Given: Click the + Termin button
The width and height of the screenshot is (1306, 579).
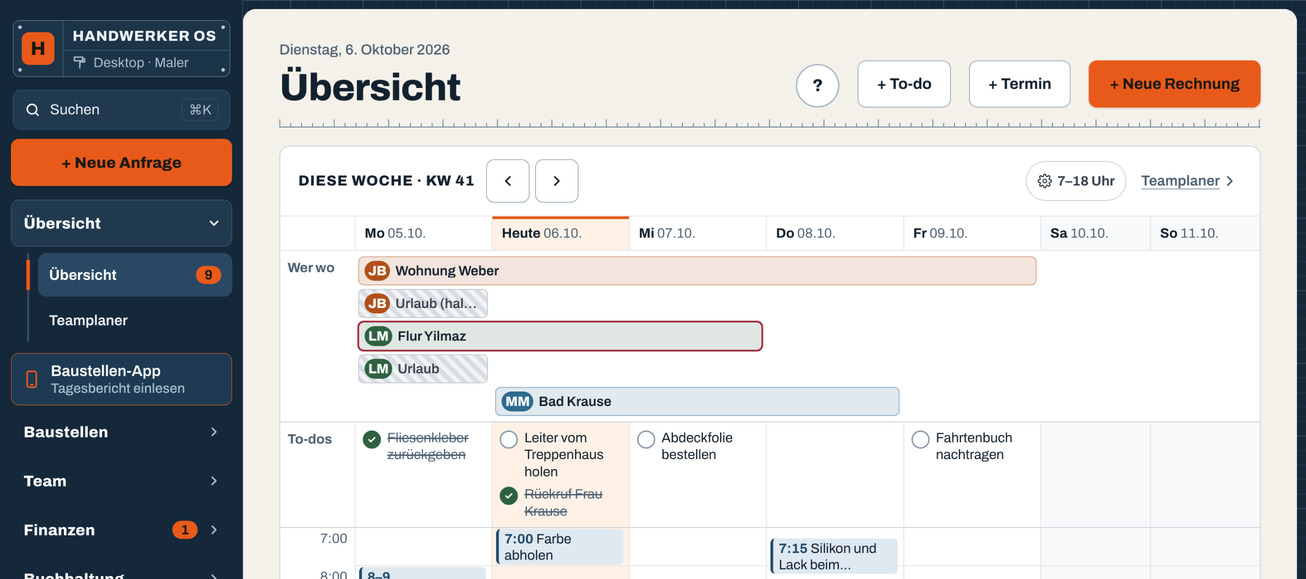Looking at the screenshot, I should pos(1020,84).
